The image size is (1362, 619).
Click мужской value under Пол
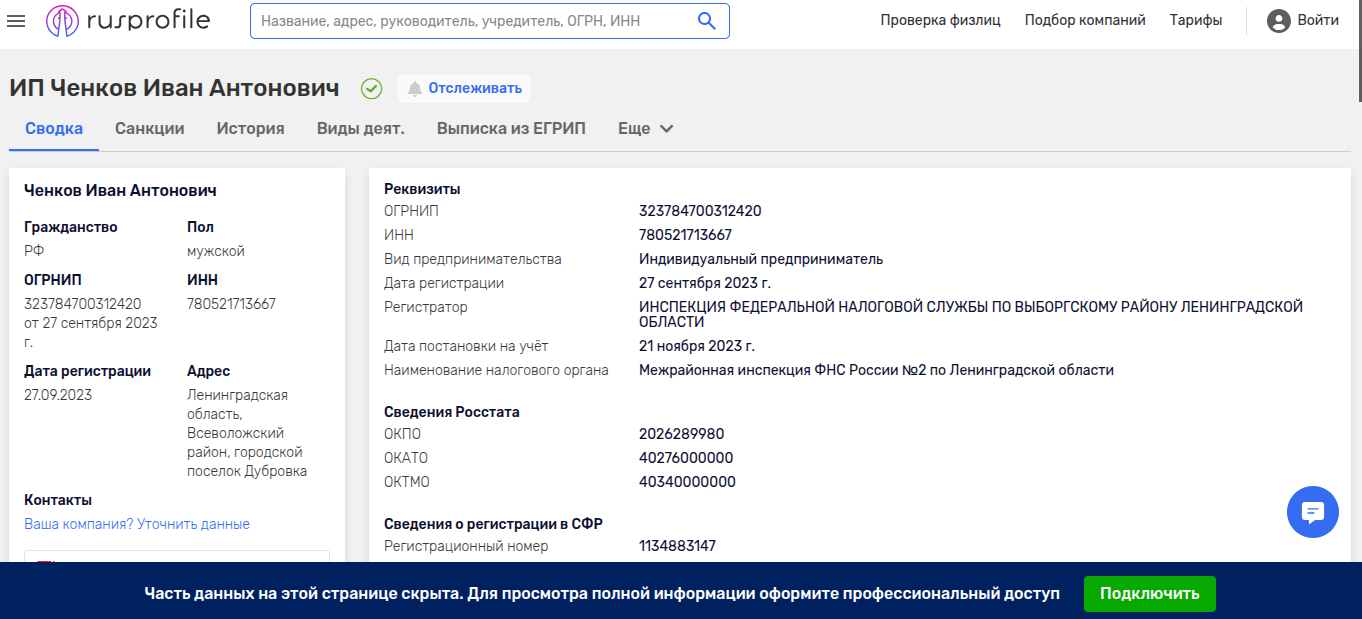[x=216, y=251]
